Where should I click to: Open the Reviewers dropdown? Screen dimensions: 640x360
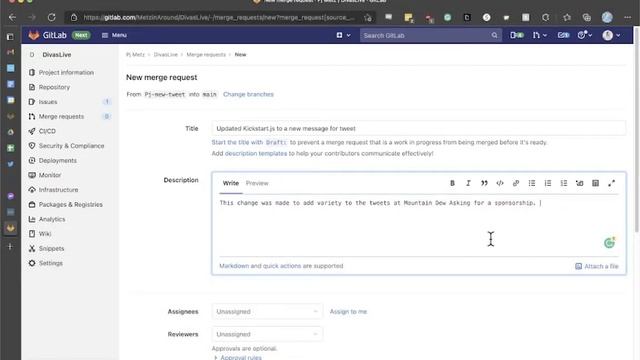(267, 334)
